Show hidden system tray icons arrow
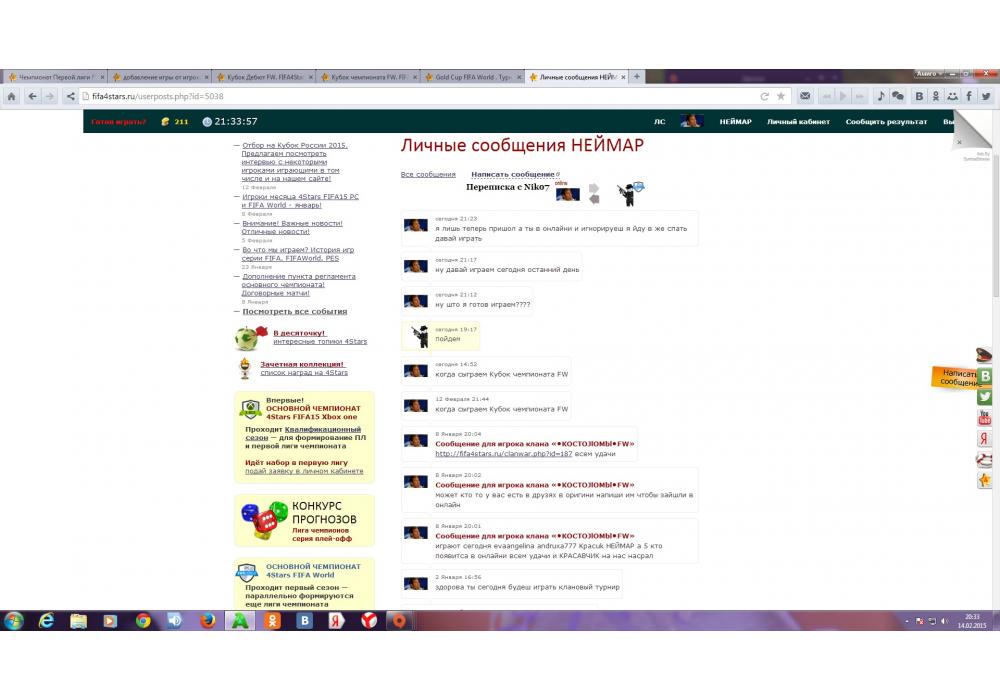 click(906, 621)
